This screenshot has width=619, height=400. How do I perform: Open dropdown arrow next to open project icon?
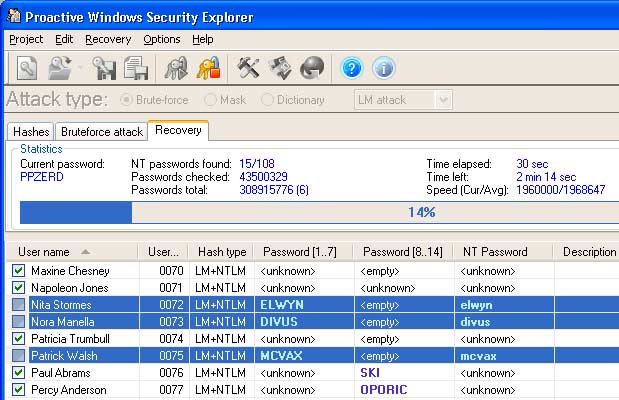pos(78,68)
